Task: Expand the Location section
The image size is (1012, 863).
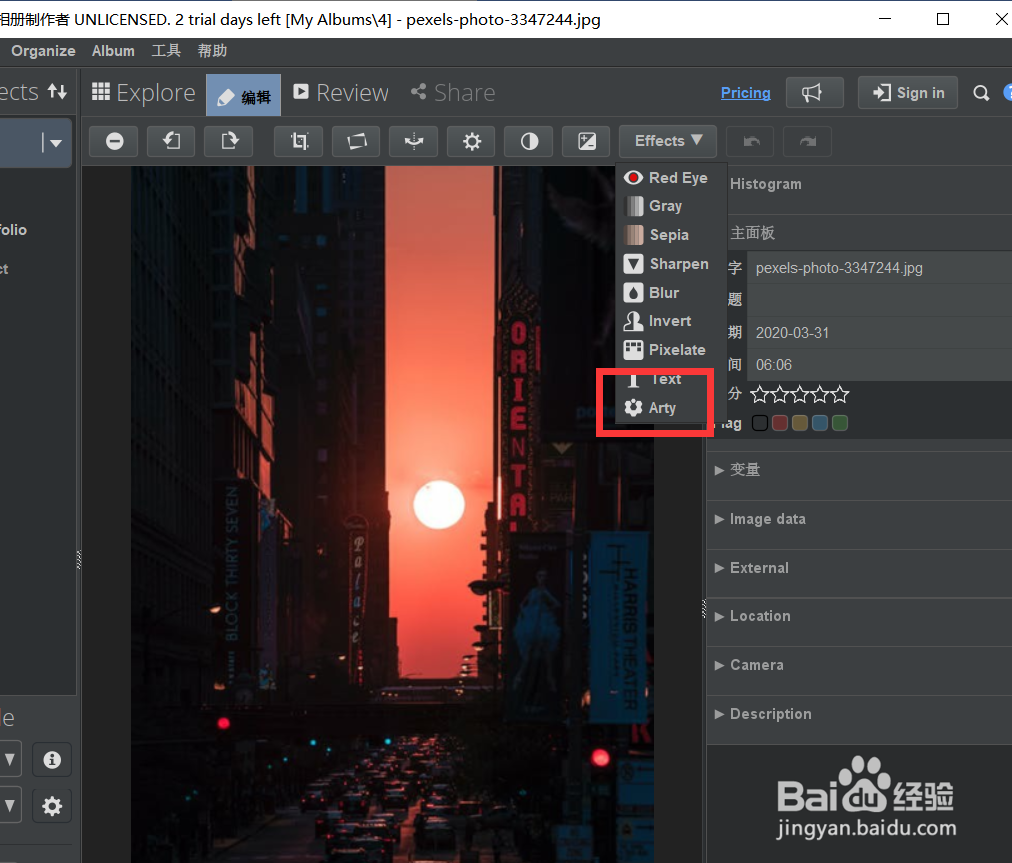Action: click(859, 616)
